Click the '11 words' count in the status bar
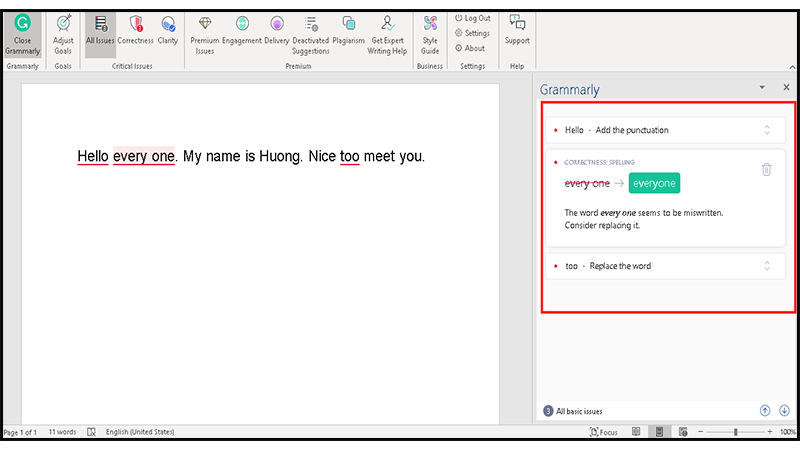Image resolution: width=800 pixels, height=450 pixels. pos(62,432)
